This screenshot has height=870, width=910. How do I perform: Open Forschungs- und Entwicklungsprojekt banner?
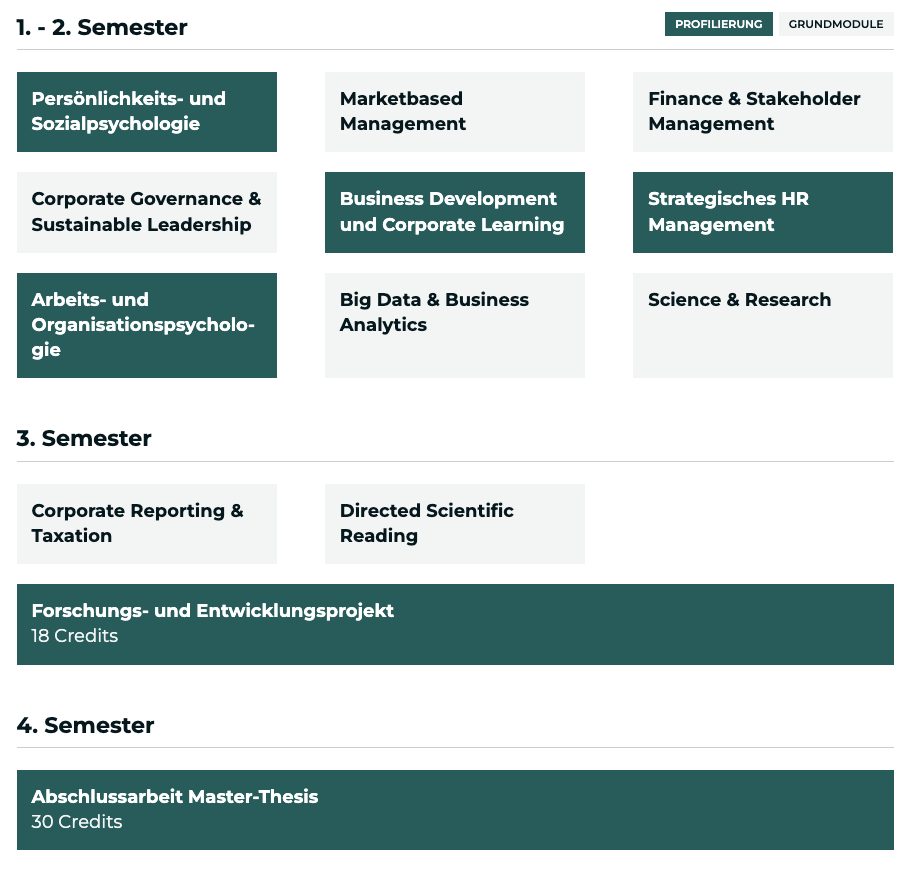(x=455, y=624)
